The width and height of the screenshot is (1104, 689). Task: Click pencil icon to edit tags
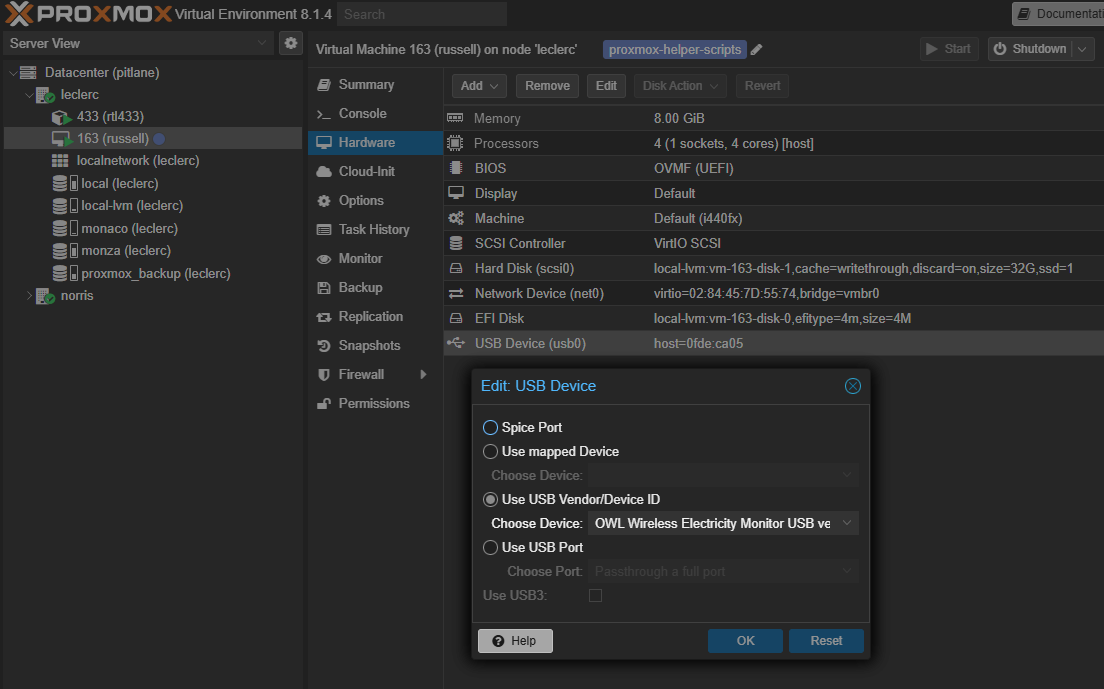756,49
